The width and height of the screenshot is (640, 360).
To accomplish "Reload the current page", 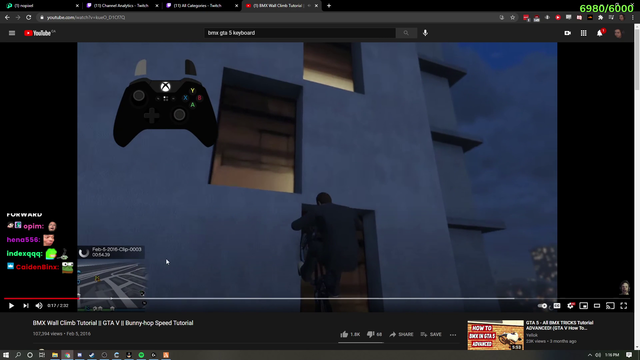I will coord(29,18).
